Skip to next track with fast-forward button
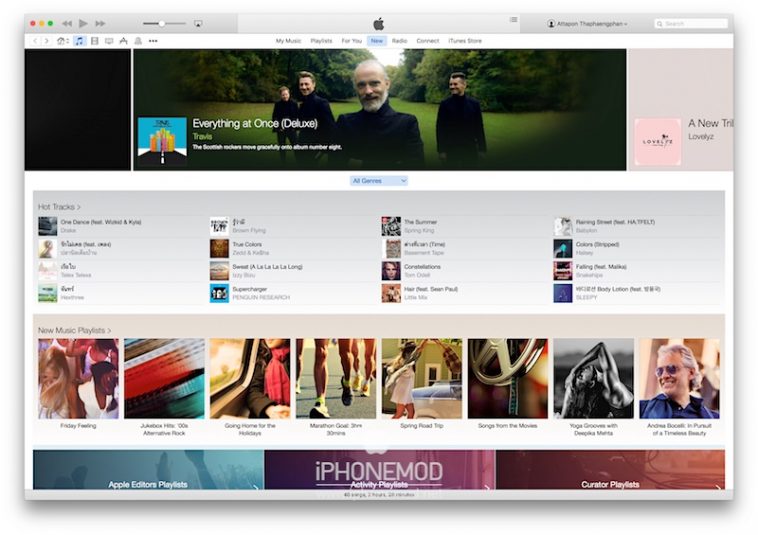 coord(100,23)
